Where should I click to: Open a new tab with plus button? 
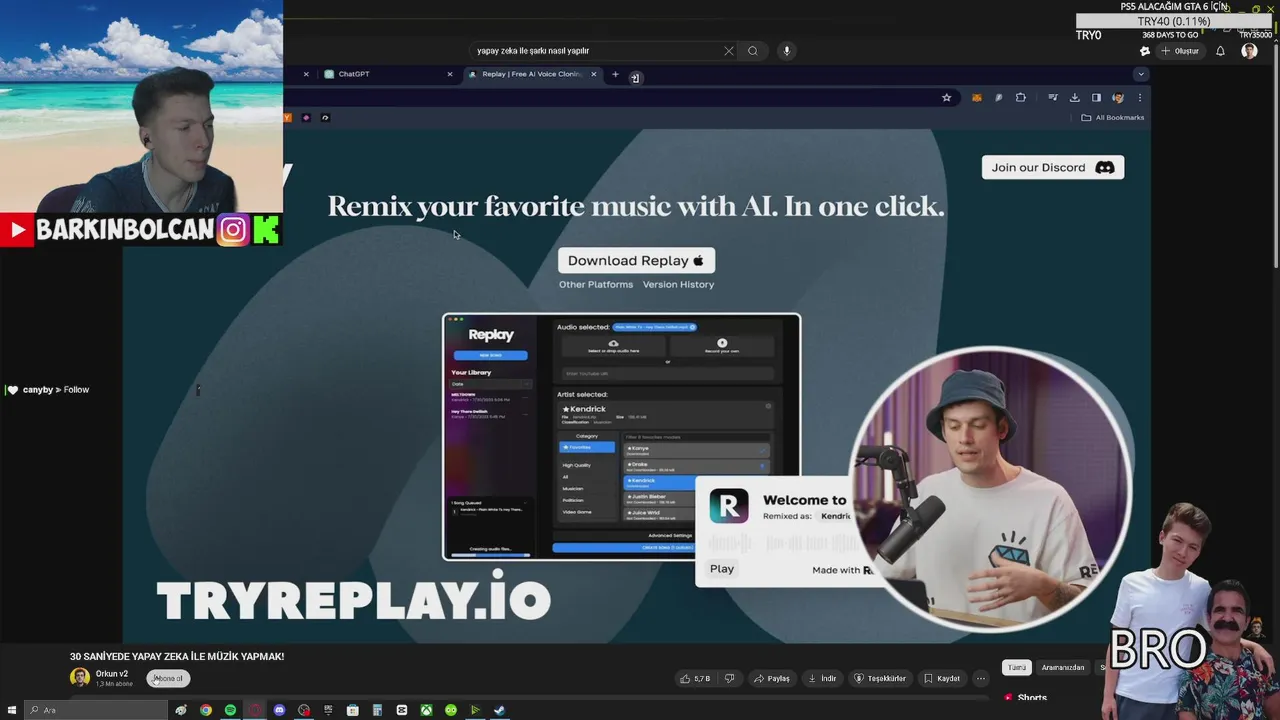(615, 74)
